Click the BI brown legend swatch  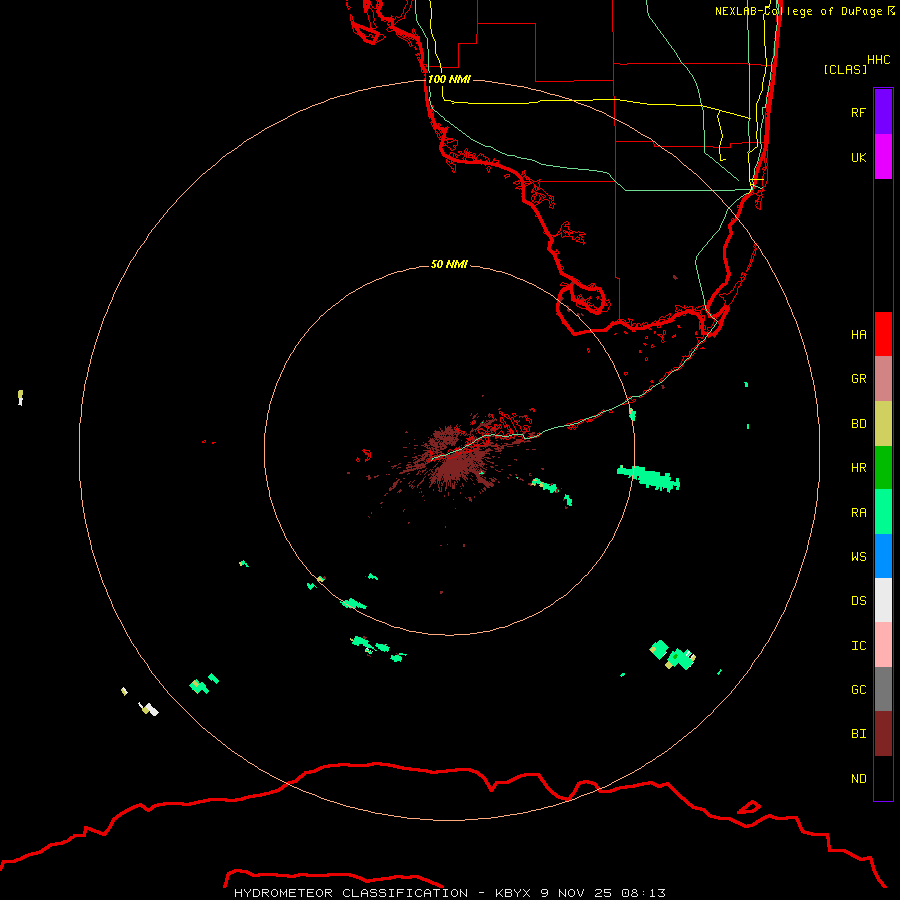click(x=883, y=734)
